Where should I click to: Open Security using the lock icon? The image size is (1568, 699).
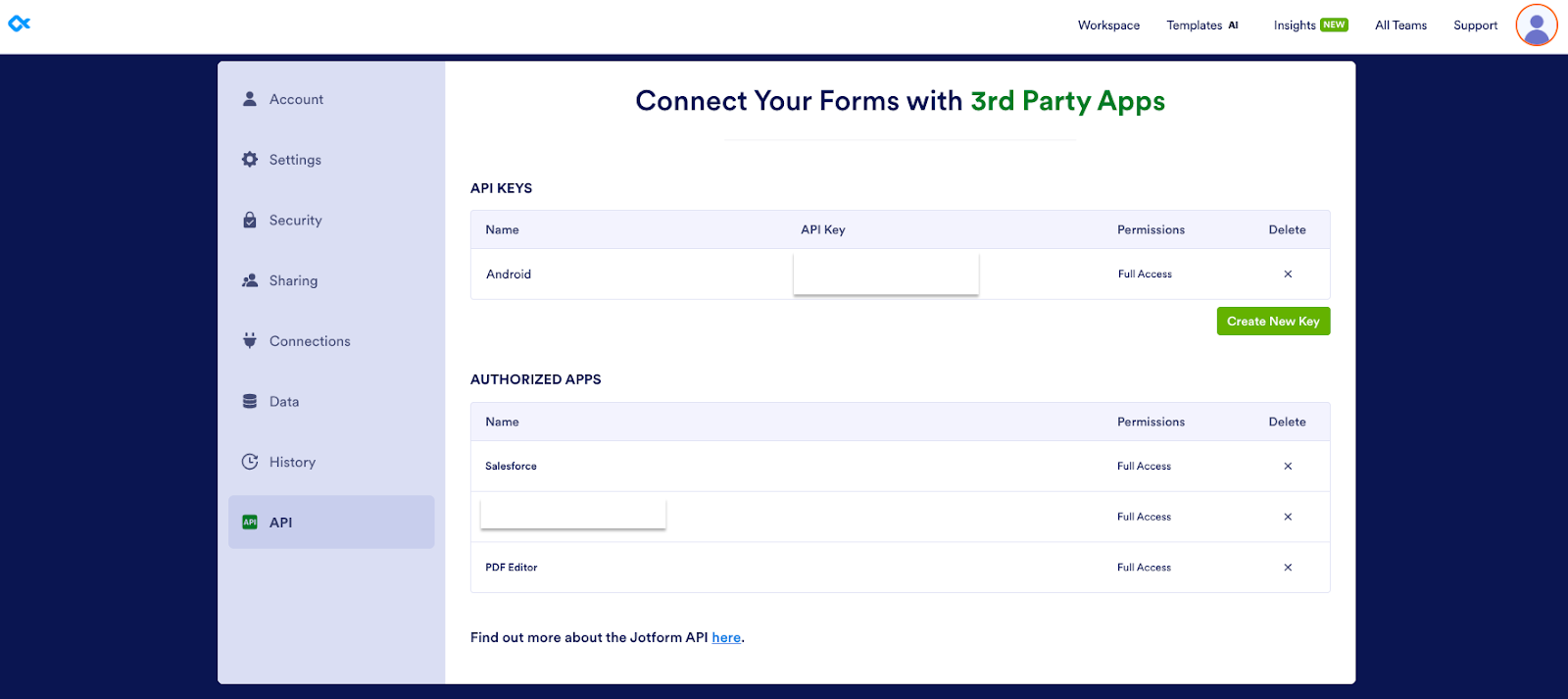click(250, 220)
